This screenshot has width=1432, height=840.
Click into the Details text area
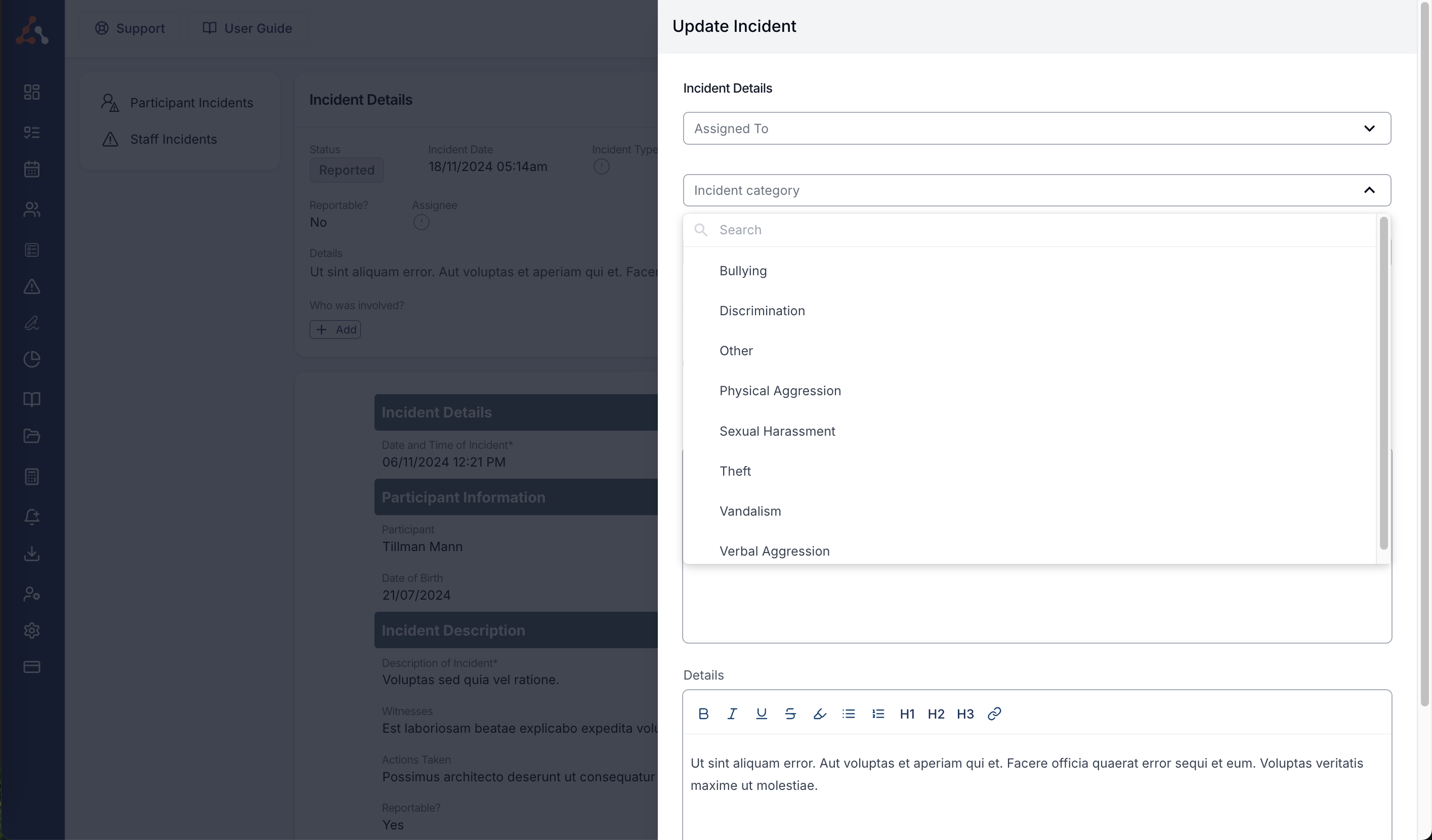pos(1036,787)
